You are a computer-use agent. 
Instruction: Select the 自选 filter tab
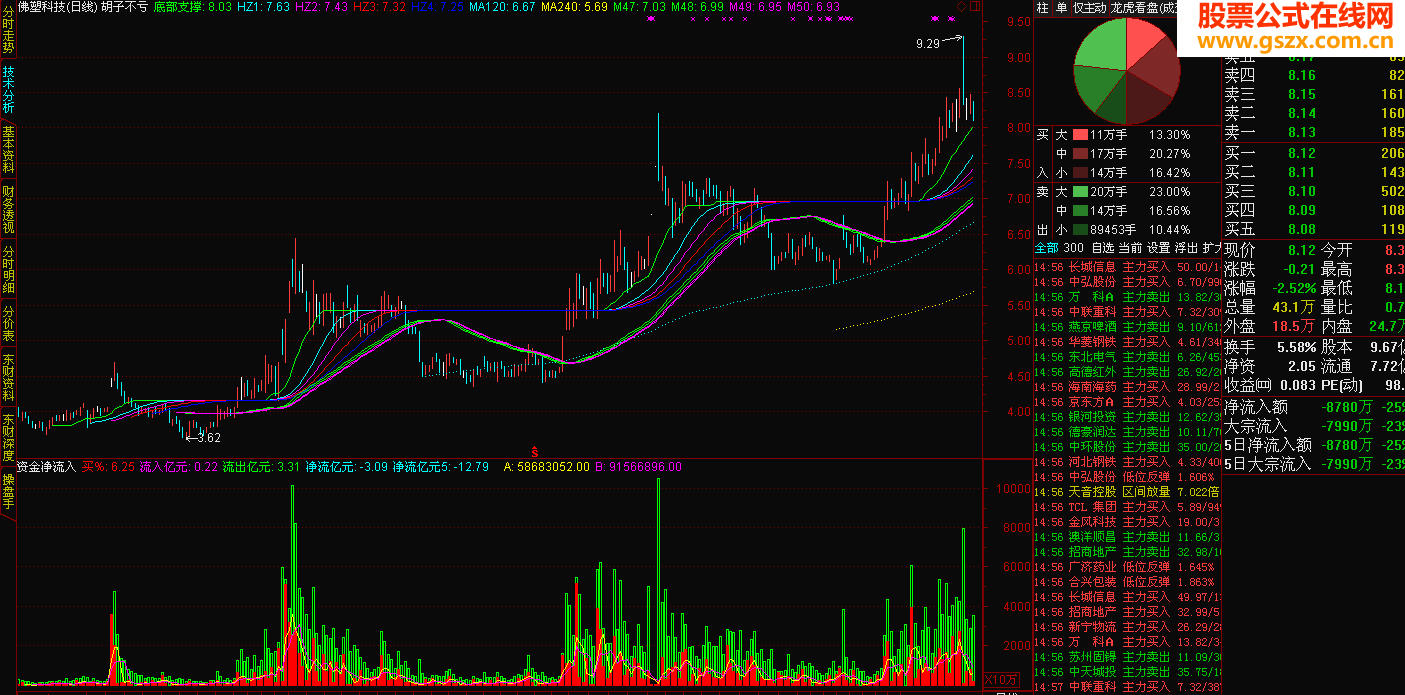coord(1102,248)
